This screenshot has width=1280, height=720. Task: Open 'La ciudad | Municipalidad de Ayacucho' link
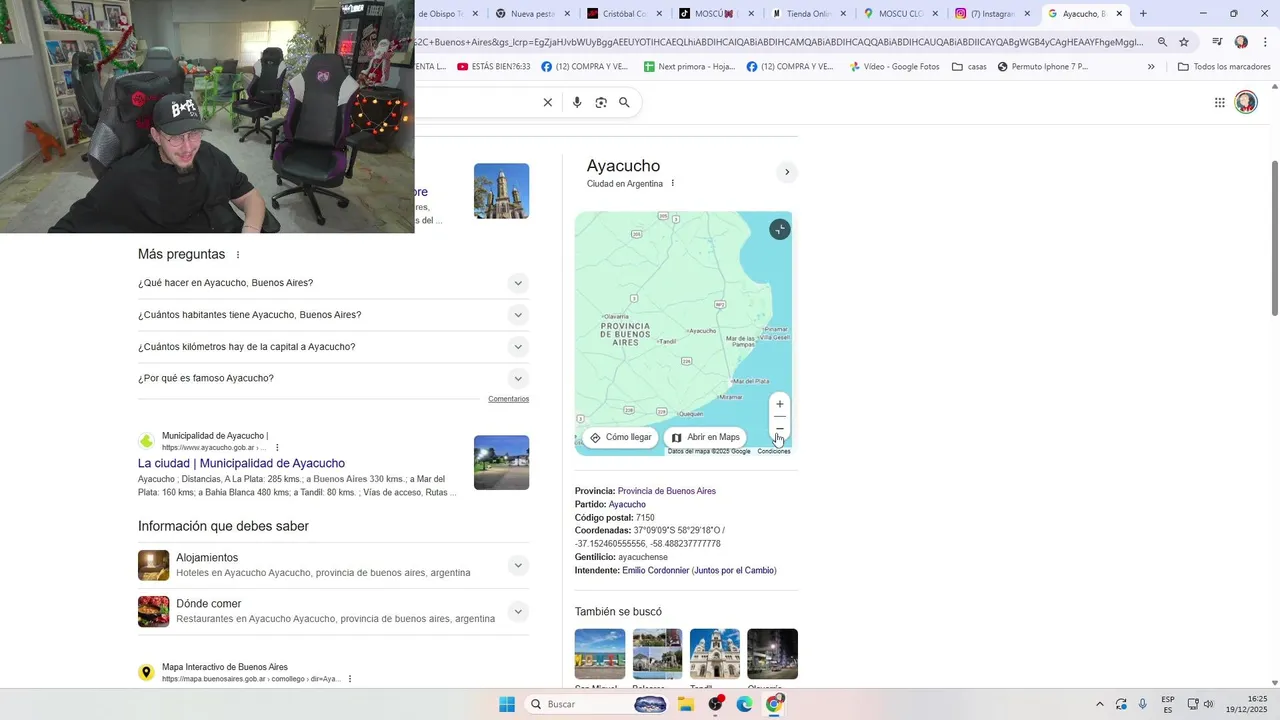(241, 464)
